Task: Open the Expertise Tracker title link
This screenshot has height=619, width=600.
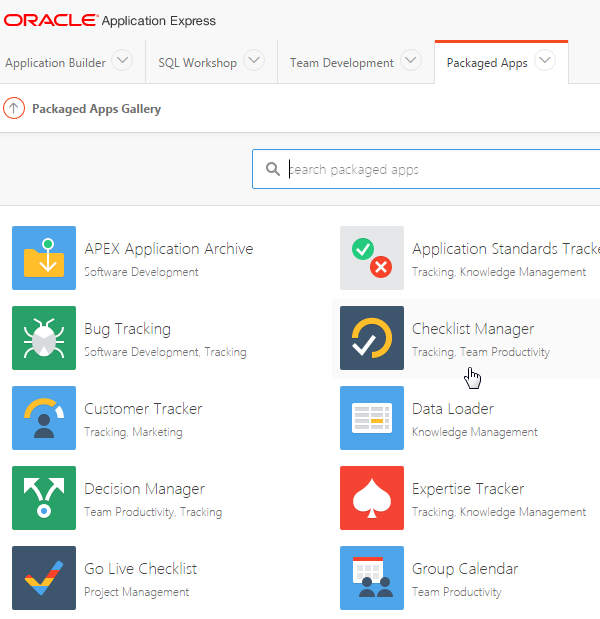Action: pyautogui.click(x=468, y=489)
